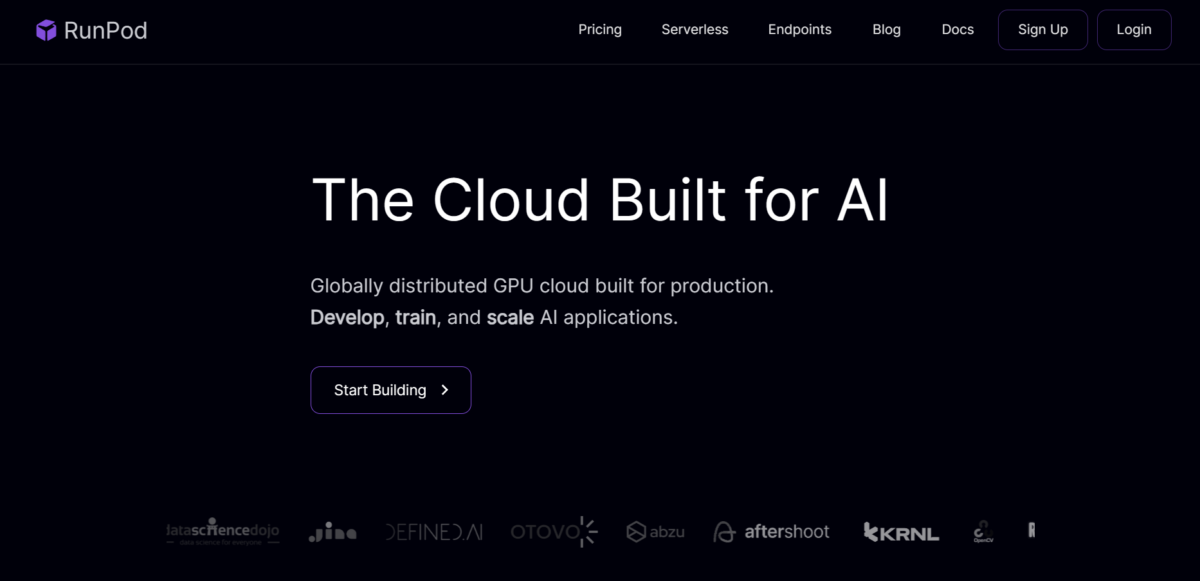Click the Jina logo
The image size is (1200, 581).
[x=332, y=533]
